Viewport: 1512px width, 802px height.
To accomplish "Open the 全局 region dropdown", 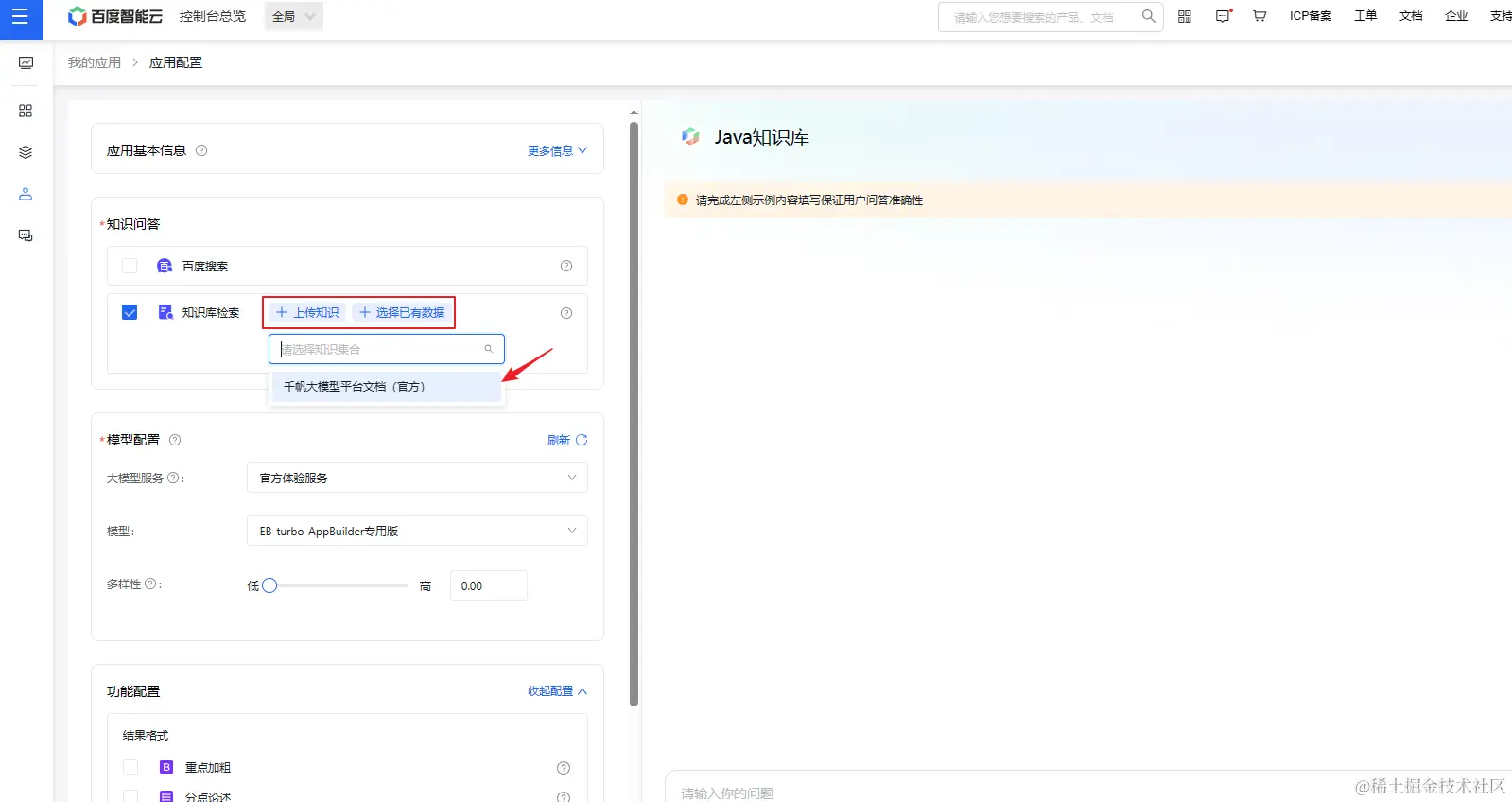I will point(294,16).
